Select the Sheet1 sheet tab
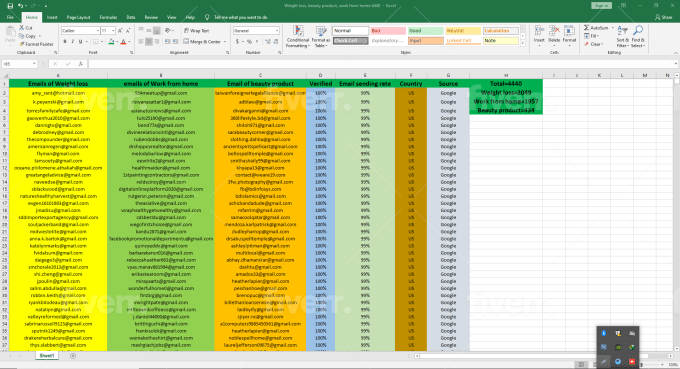 47,356
